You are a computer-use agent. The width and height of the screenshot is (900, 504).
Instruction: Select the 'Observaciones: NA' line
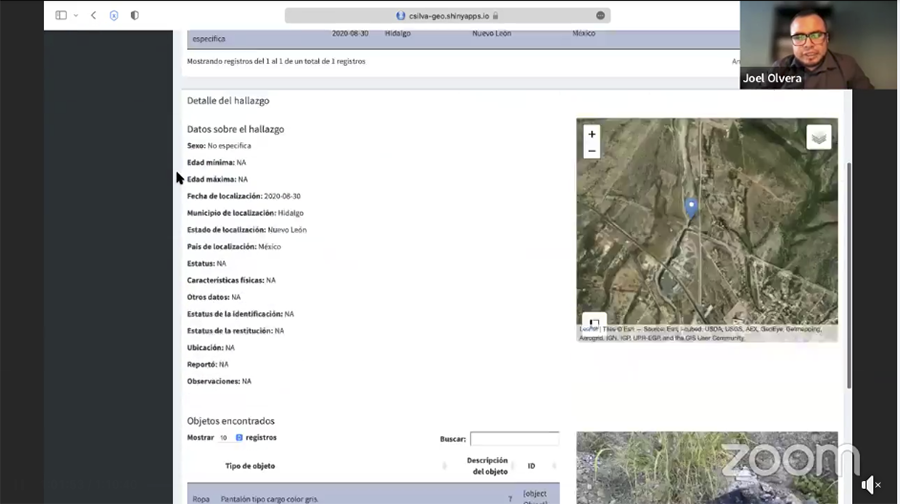(219, 381)
